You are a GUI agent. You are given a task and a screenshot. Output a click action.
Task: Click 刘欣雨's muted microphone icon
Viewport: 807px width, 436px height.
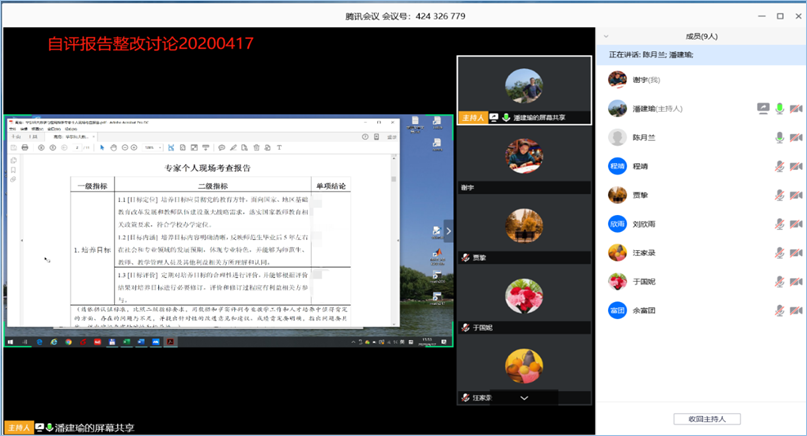click(780, 224)
